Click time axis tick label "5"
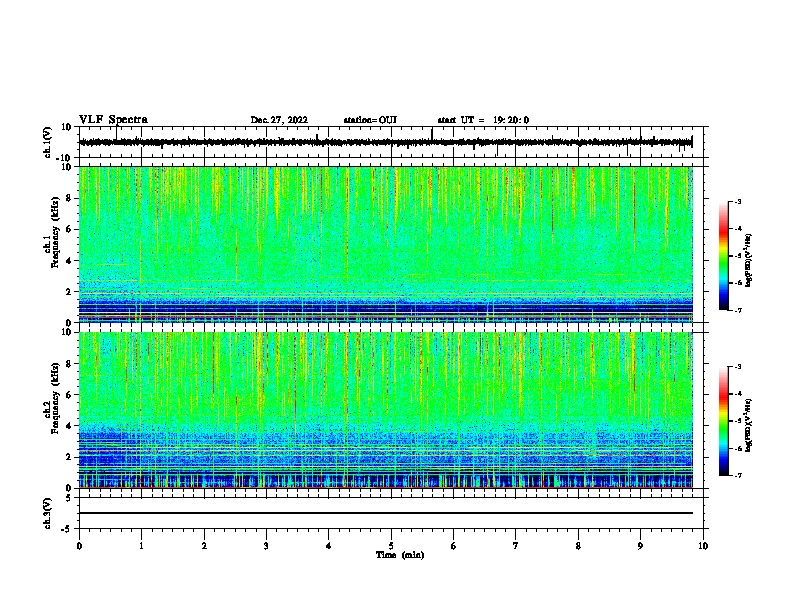Screen dimensions: 792x612 pos(391,546)
